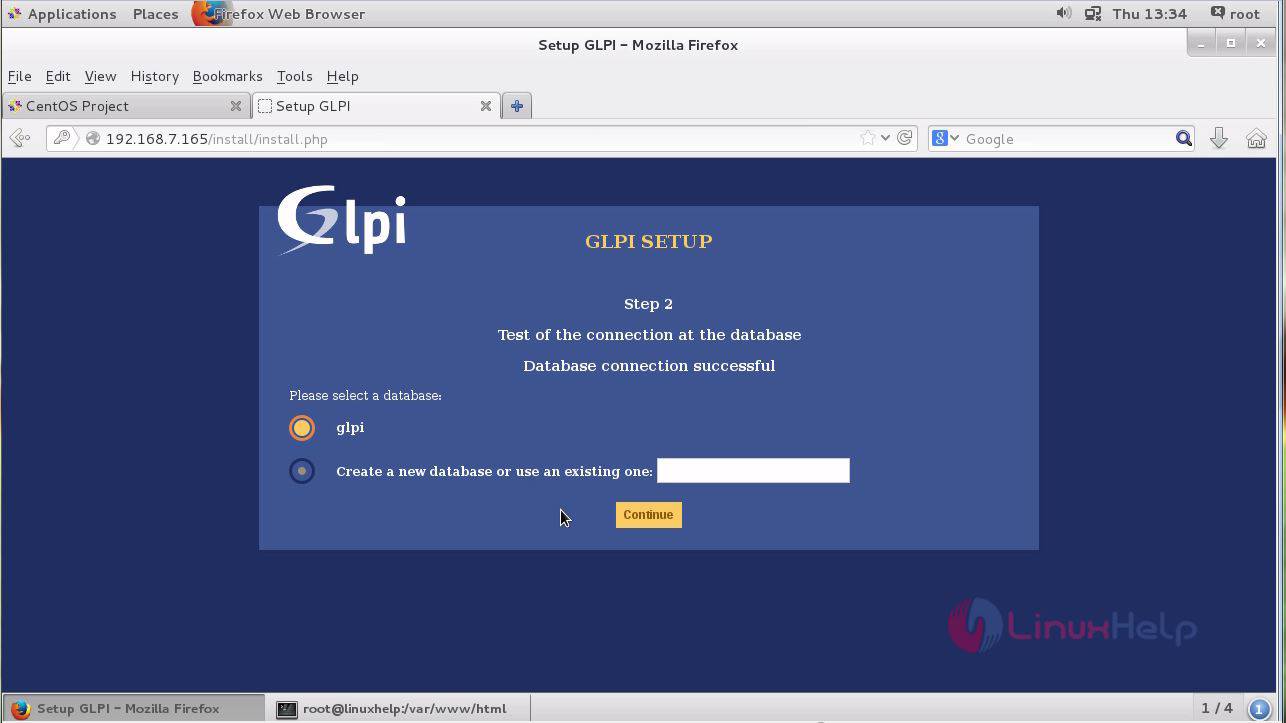
Task: Open the Tools menu
Action: click(x=294, y=76)
